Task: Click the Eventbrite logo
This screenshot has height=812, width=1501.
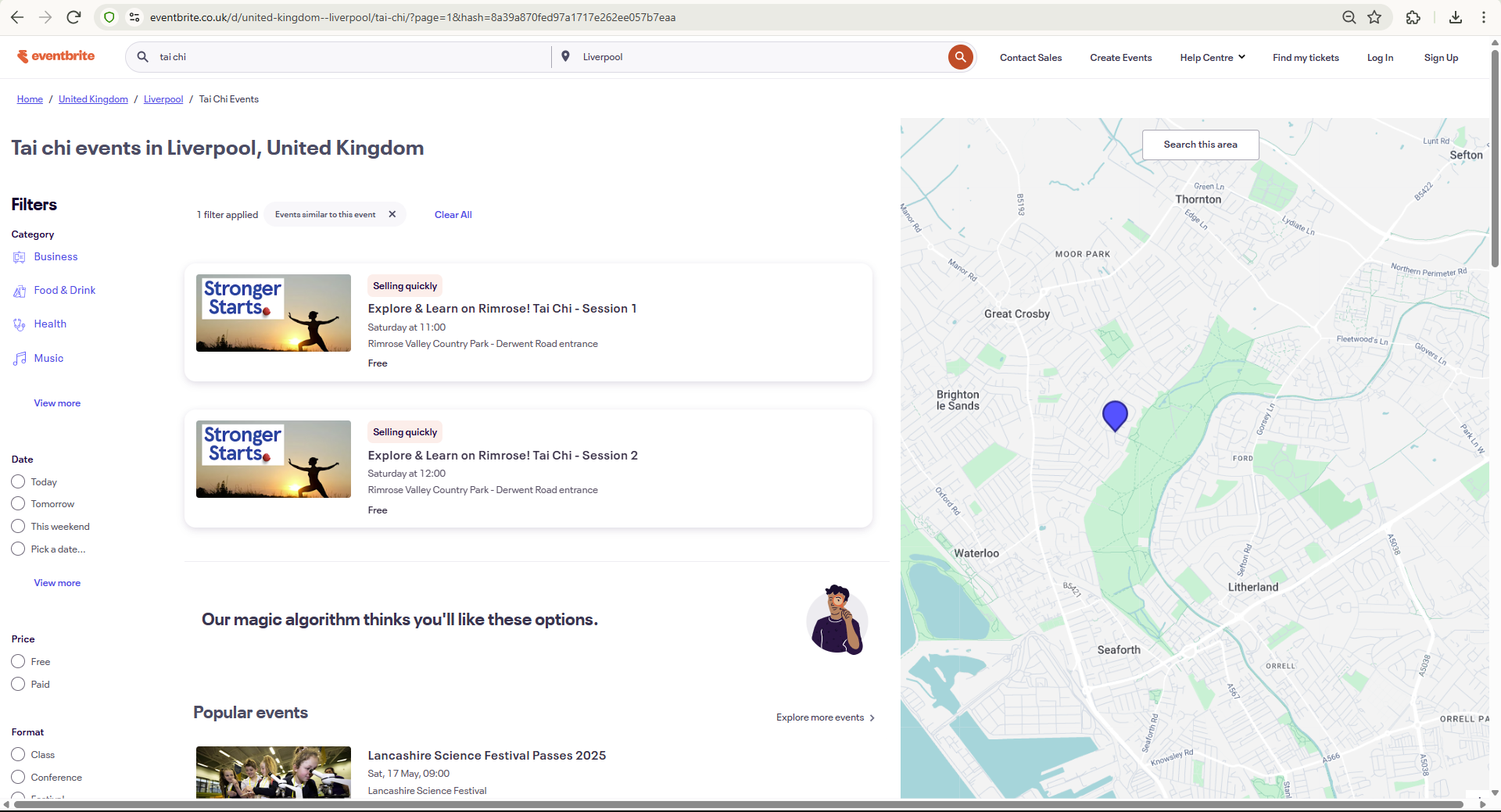Action: point(56,56)
